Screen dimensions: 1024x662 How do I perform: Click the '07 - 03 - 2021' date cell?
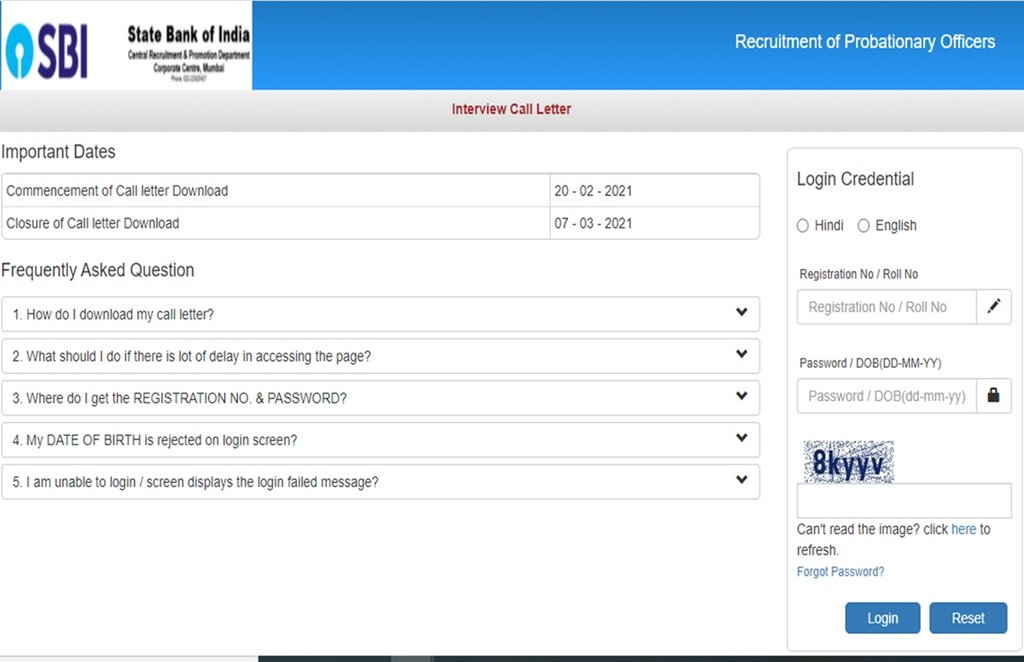pos(654,223)
